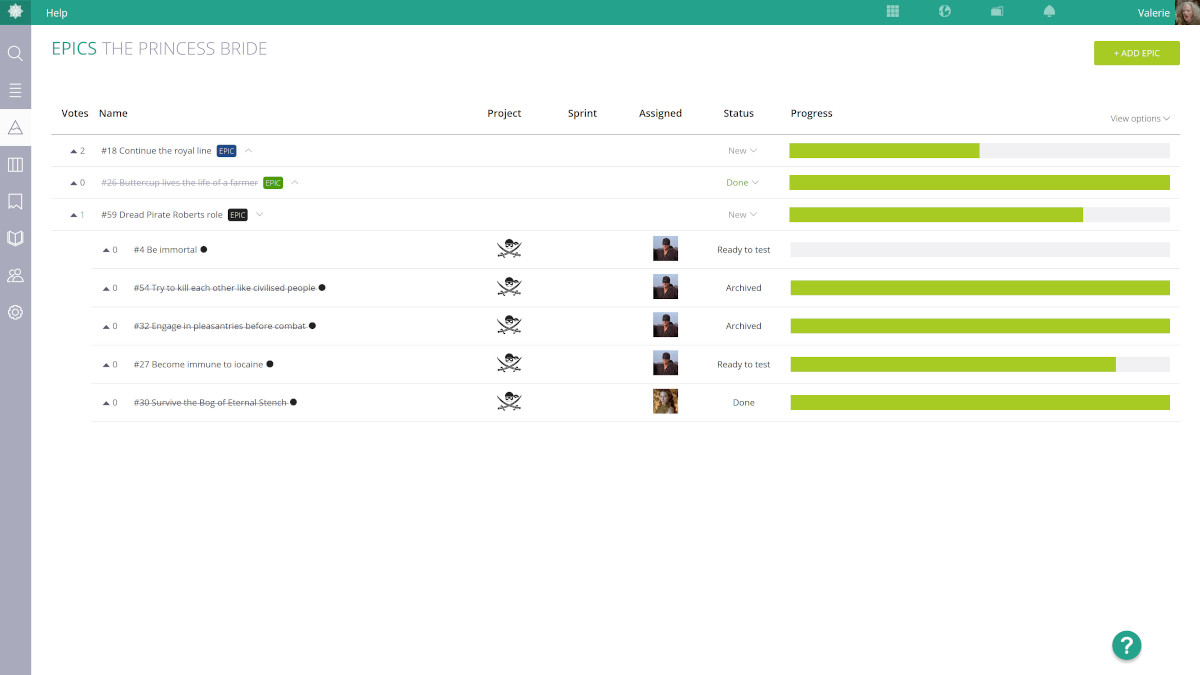This screenshot has height=675, width=1200.
Task: Open #30 Survive the Bog of Eternal Stench
Action: (210, 402)
